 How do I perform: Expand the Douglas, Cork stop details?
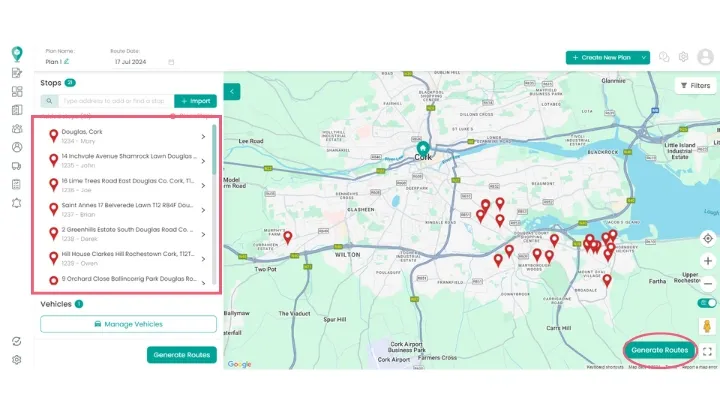(x=203, y=137)
